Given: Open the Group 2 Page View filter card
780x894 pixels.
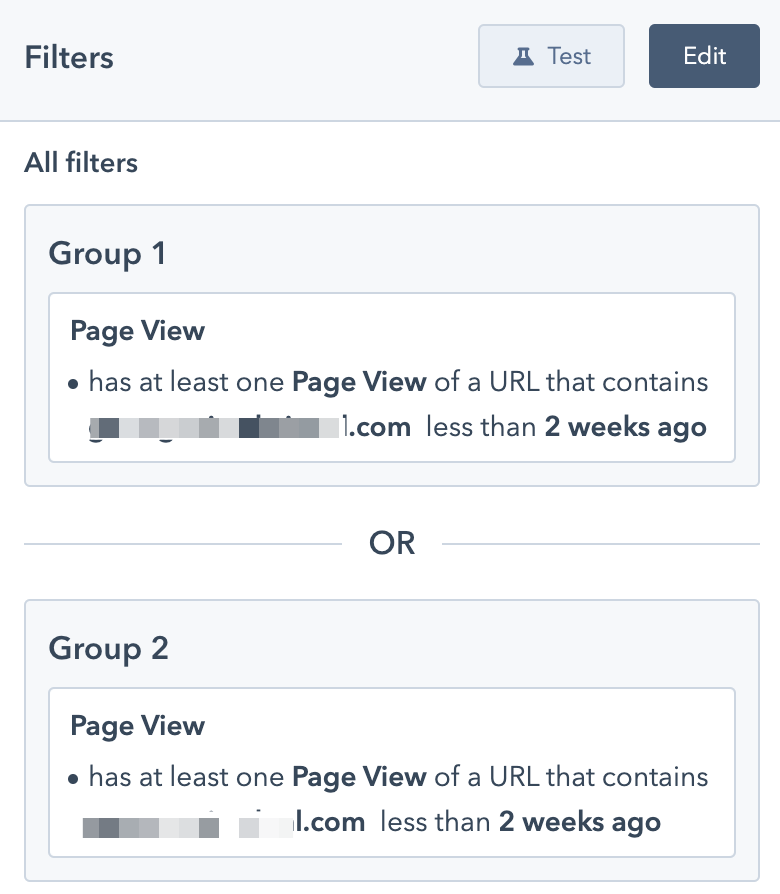Looking at the screenshot, I should [392, 773].
